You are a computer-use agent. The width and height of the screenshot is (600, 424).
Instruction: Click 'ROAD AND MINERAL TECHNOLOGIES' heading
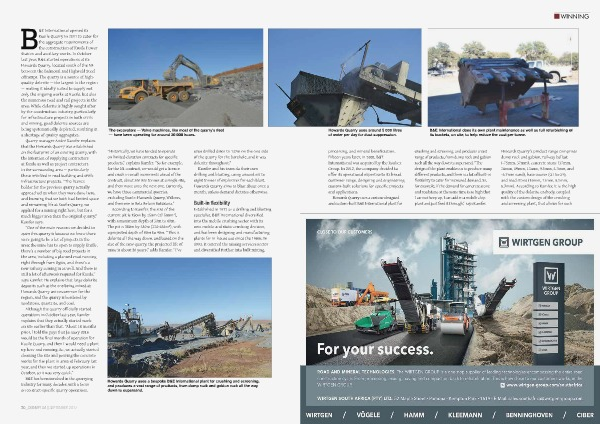click(356, 372)
